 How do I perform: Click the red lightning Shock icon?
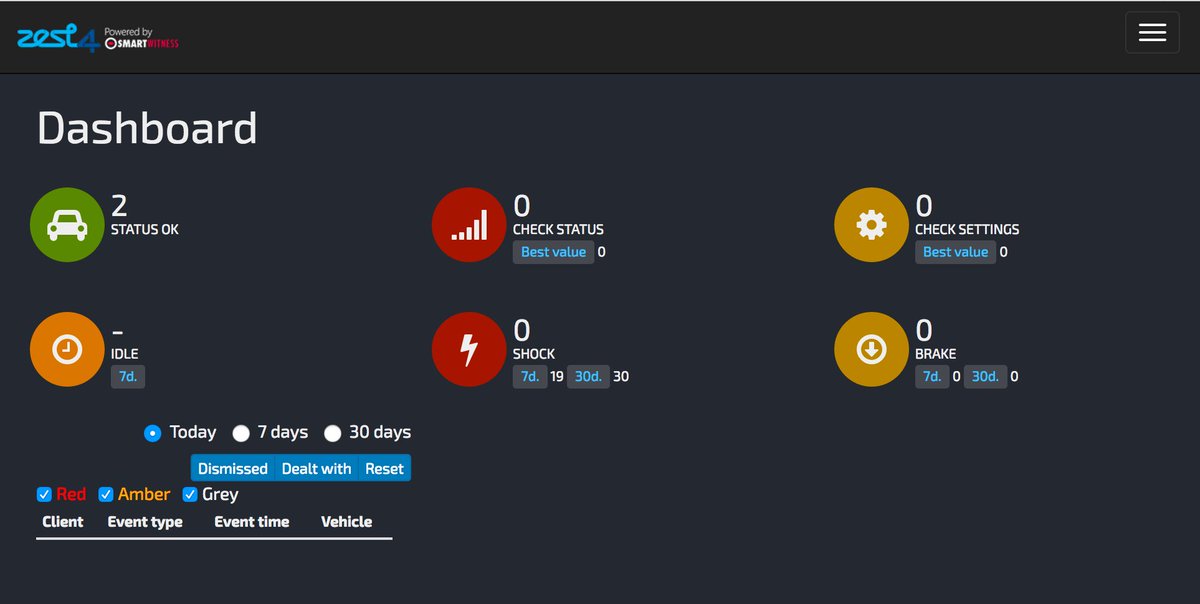point(469,350)
